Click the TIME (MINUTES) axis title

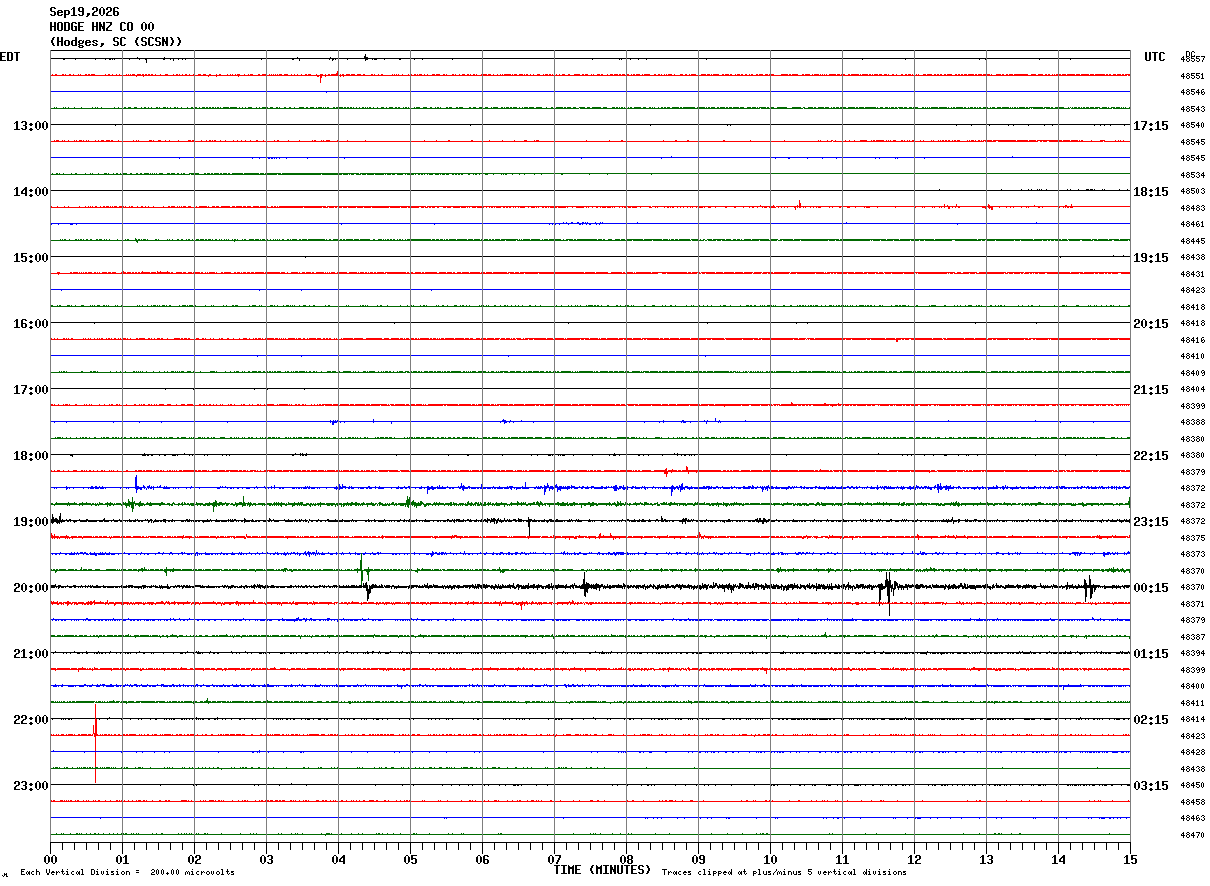point(603,870)
